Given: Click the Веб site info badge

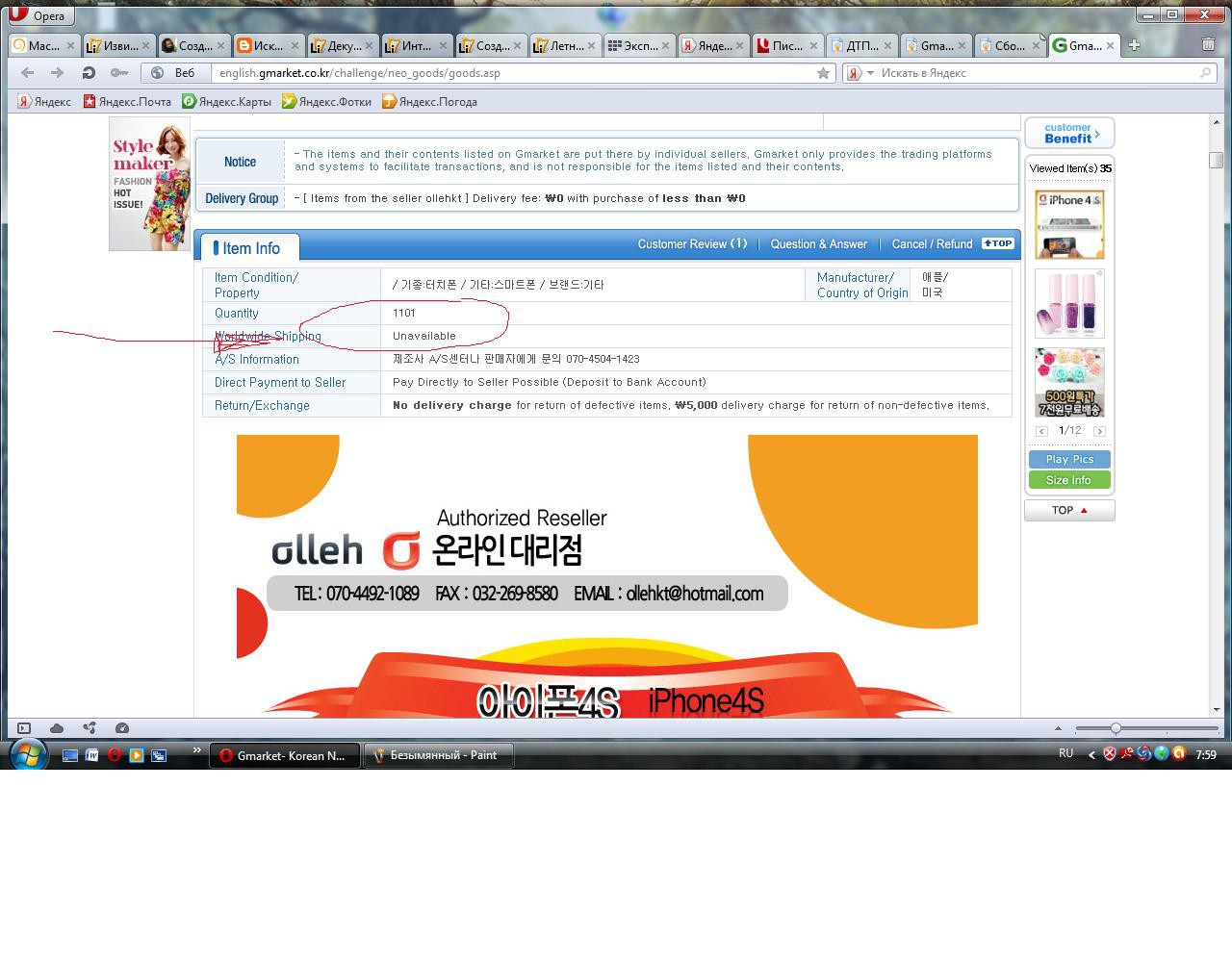Looking at the screenshot, I should (174, 72).
